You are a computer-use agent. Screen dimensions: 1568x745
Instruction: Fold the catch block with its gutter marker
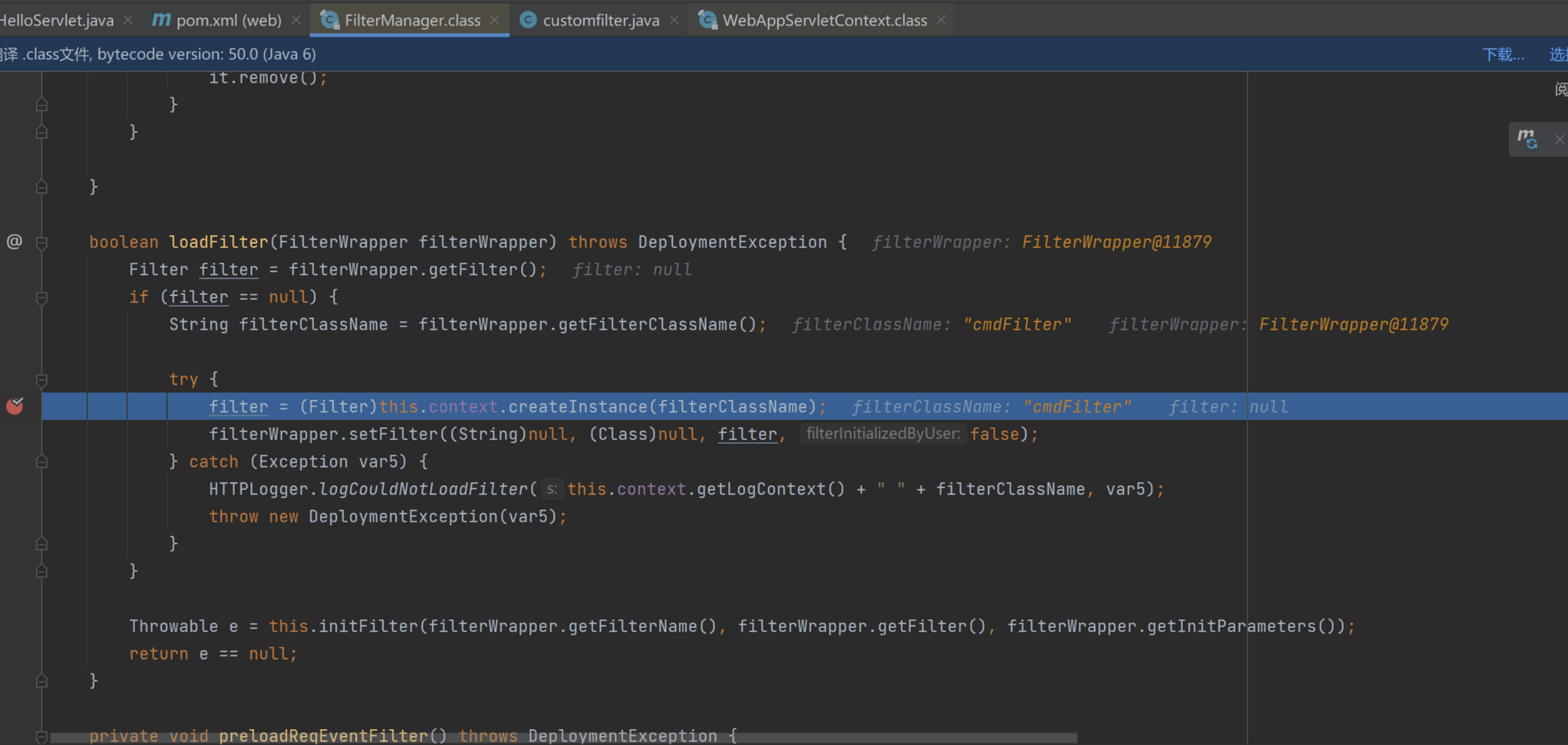pos(42,461)
